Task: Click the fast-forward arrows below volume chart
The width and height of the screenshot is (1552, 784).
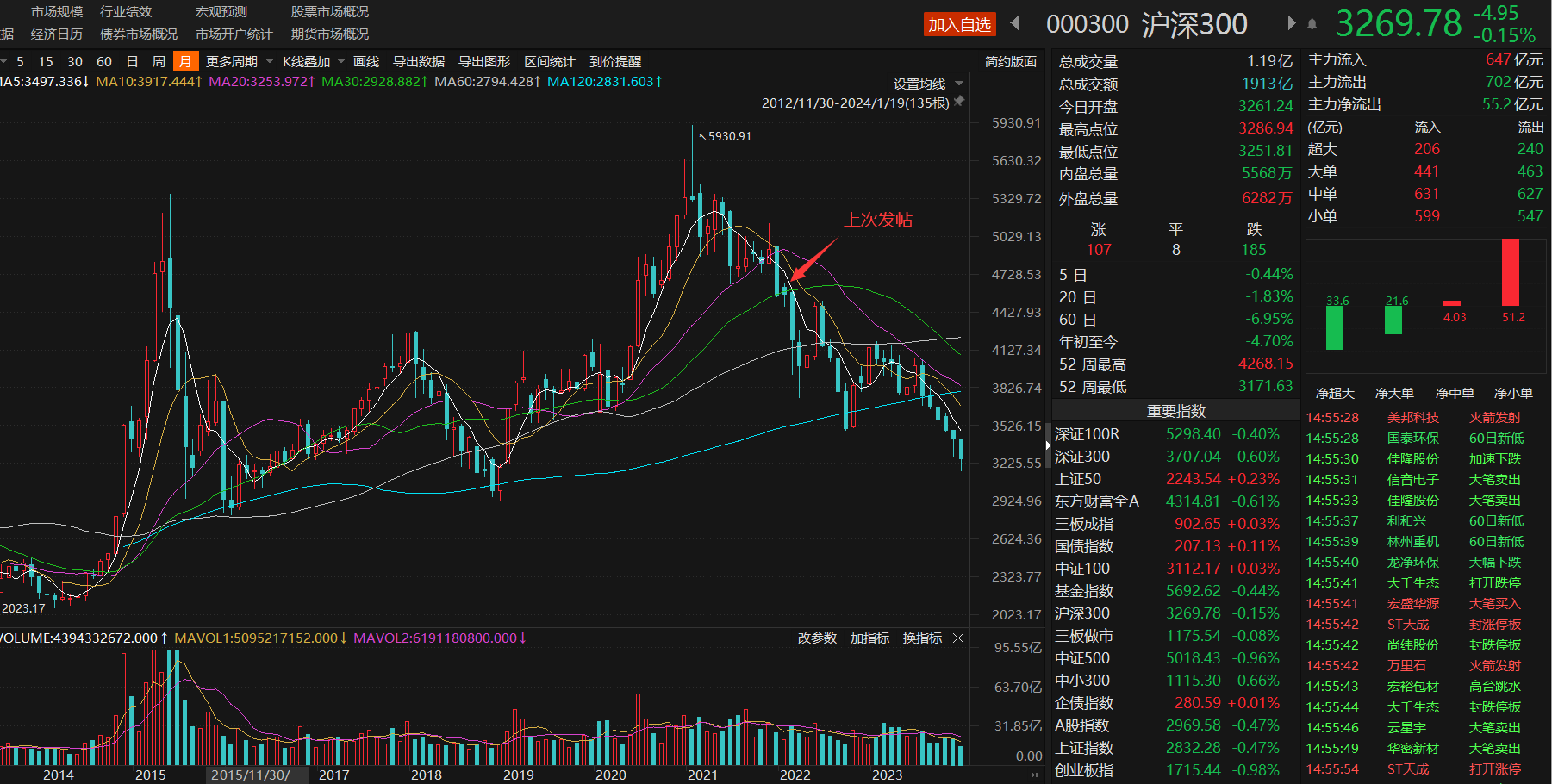Action: click(x=1035, y=775)
